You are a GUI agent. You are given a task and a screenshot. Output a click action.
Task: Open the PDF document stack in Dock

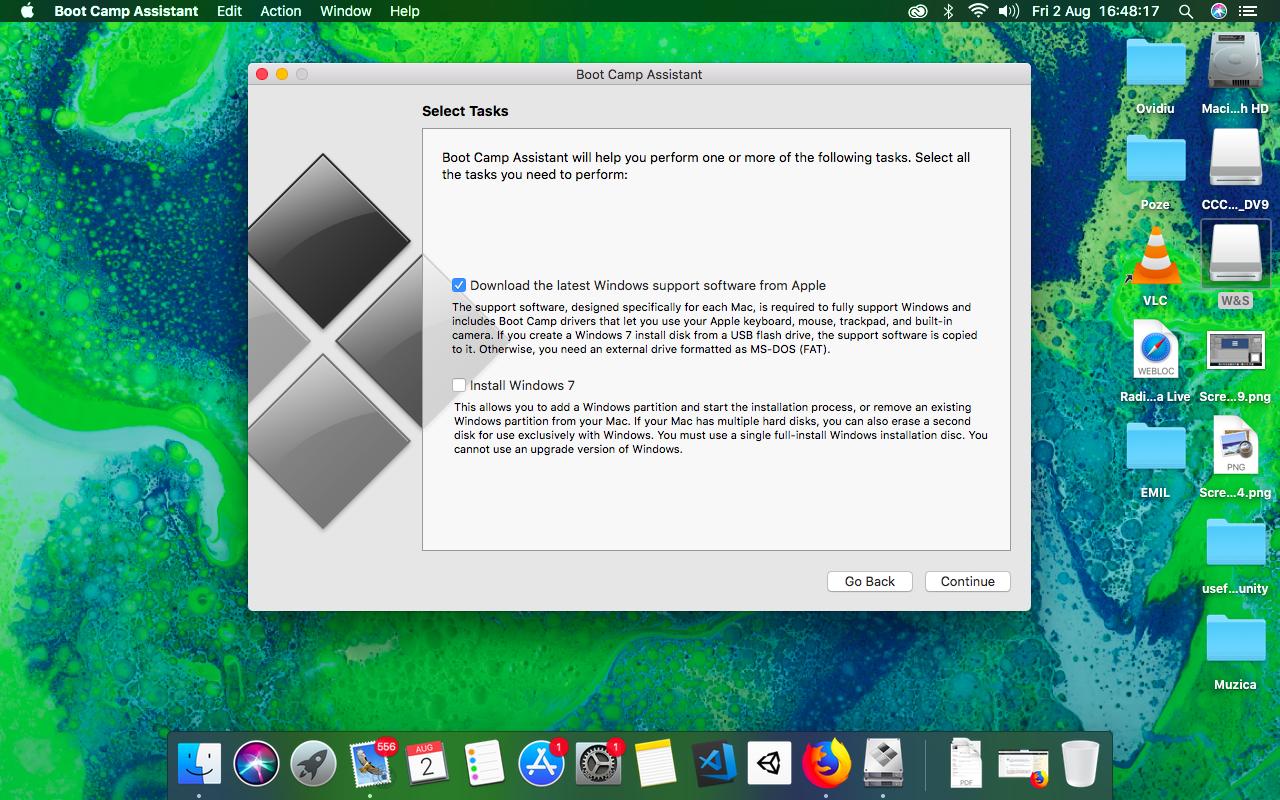point(966,765)
